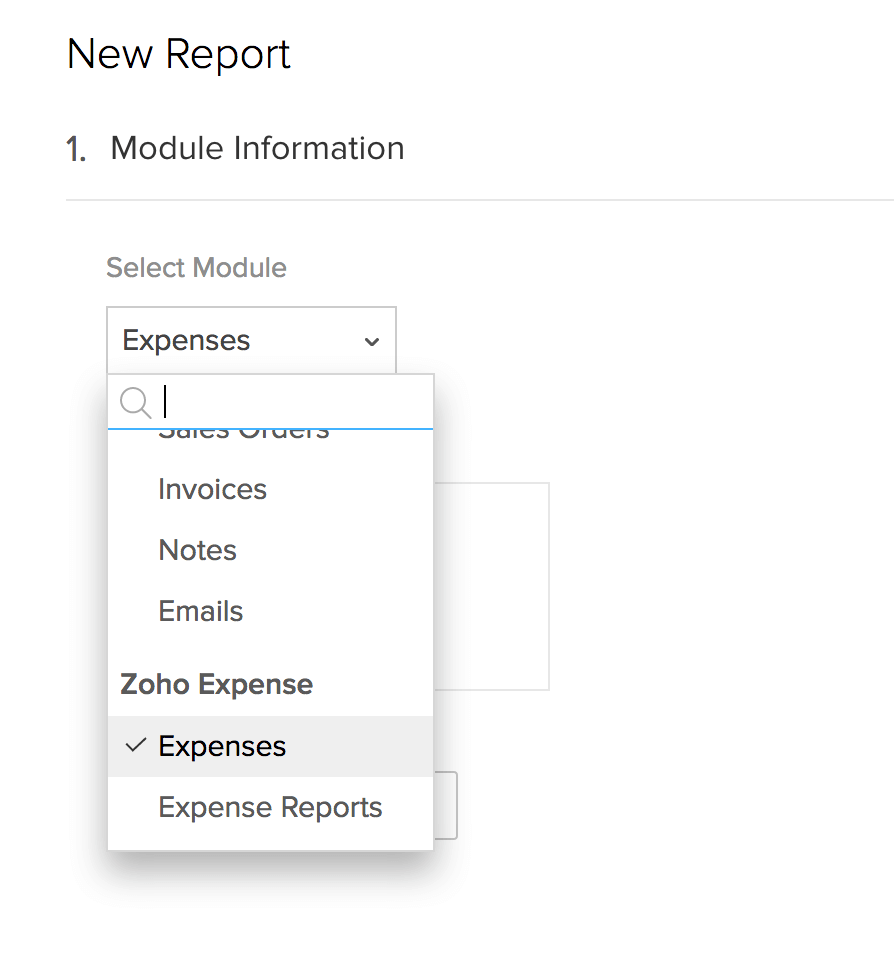The image size is (894, 964).
Task: Select the highlighted Expenses option
Action: tap(222, 745)
